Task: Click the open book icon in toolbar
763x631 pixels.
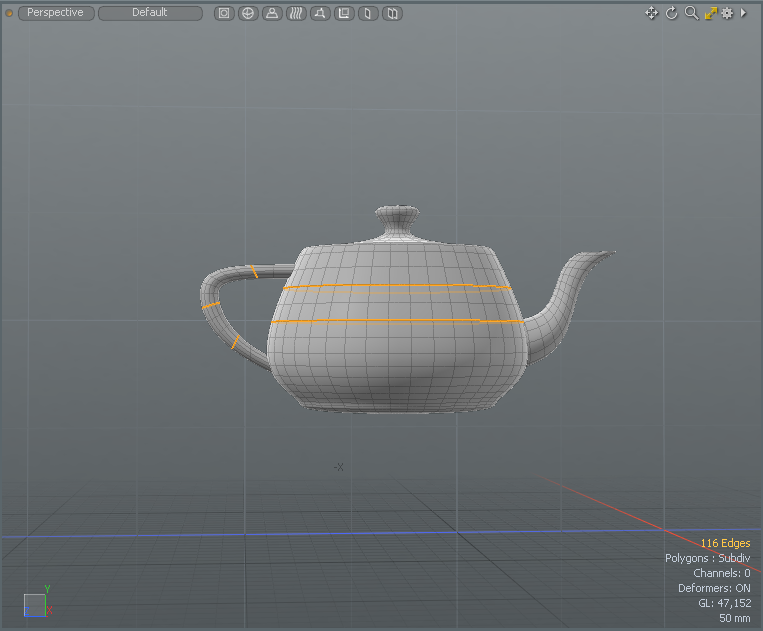Action: [392, 13]
